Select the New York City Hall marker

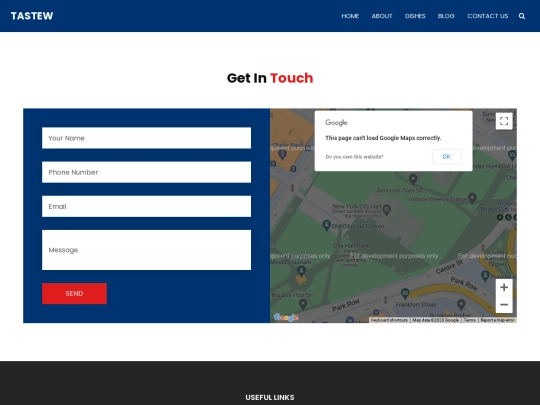click(x=387, y=210)
